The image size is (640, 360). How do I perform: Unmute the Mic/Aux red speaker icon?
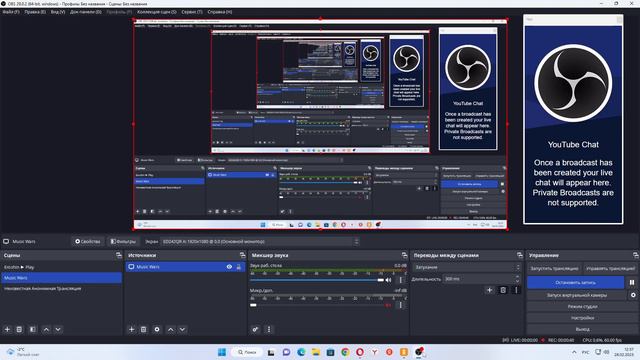[x=388, y=305]
